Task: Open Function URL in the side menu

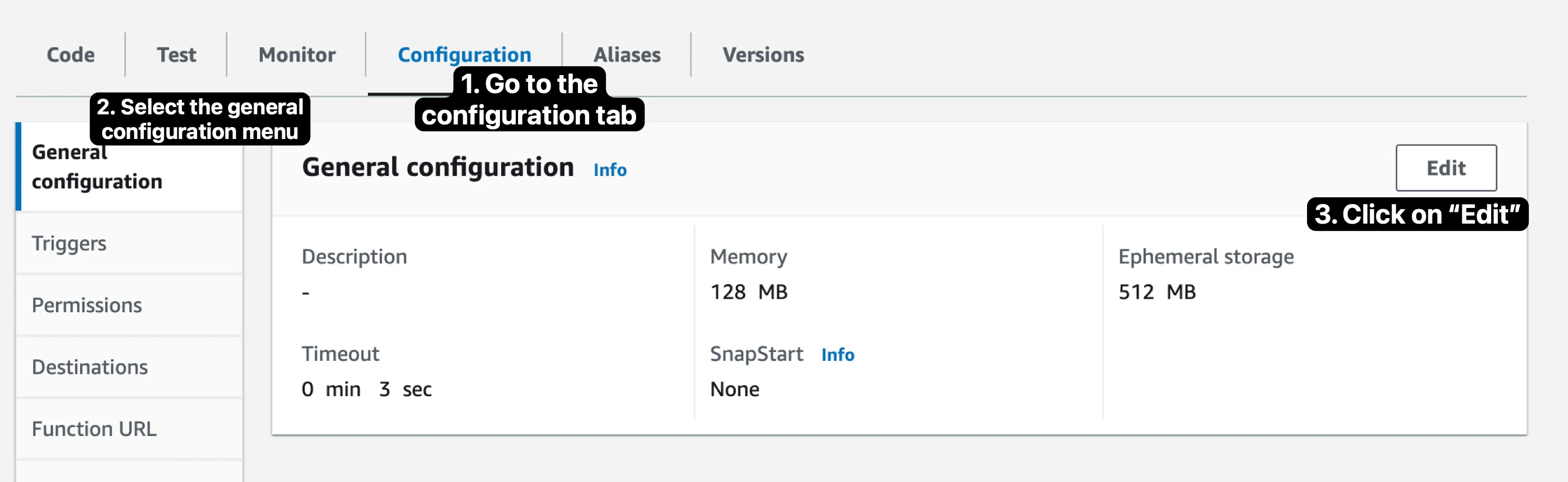Action: pyautogui.click(x=94, y=428)
